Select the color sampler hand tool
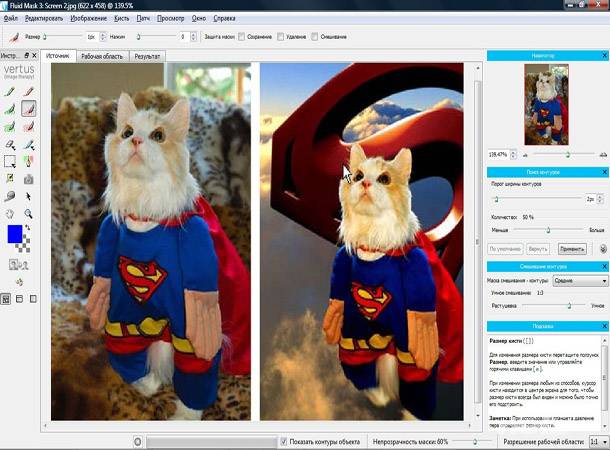610x450 pixels. [x=28, y=161]
